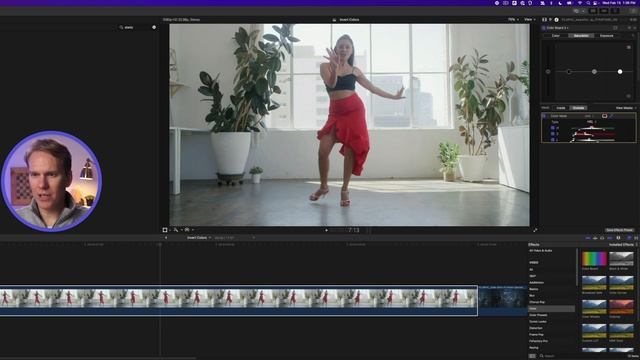This screenshot has height=360, width=640.
Task: Select the Color Board effect thumbnail
Action: 594,259
